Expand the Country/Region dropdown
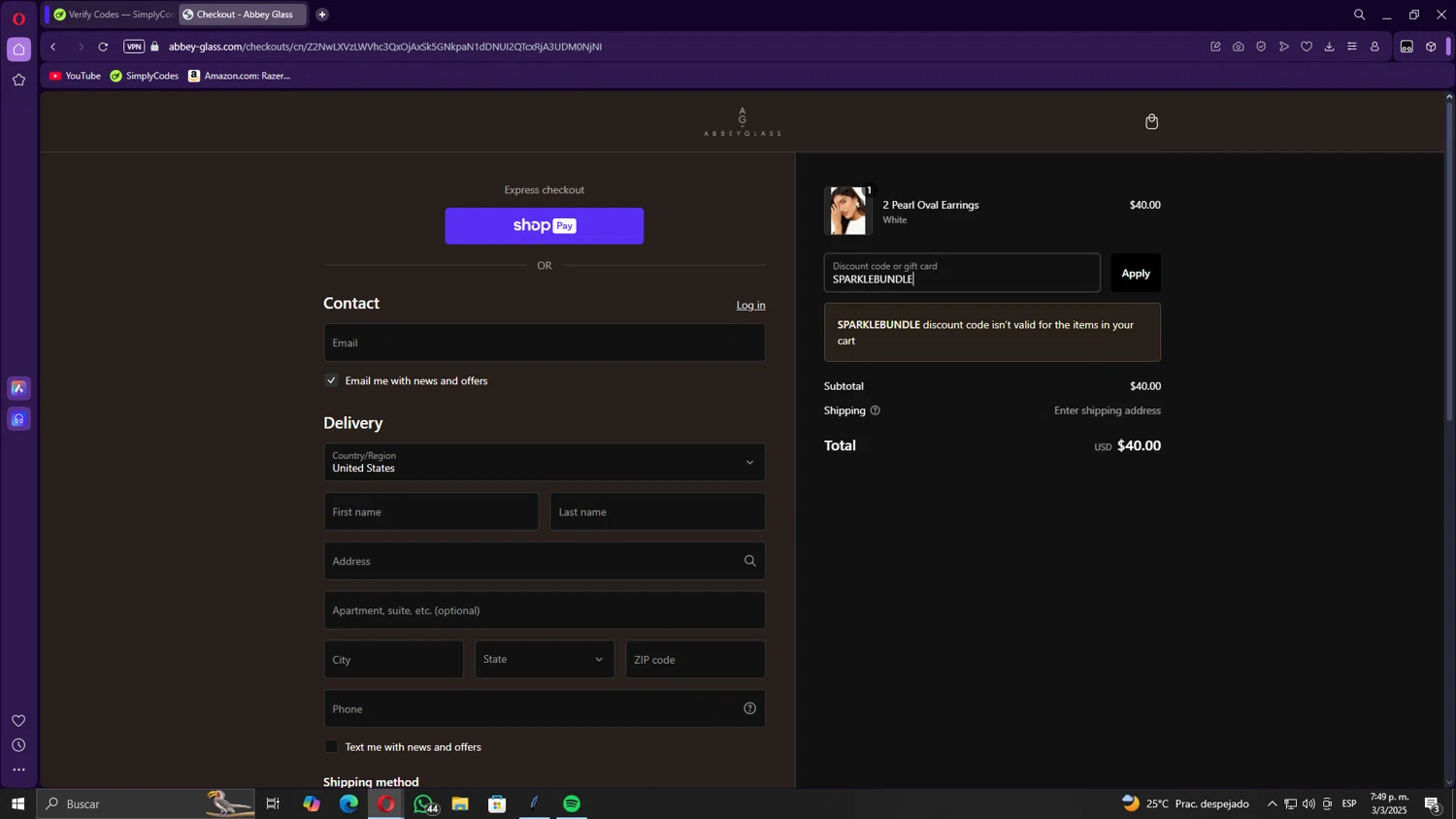Viewport: 1456px width, 819px height. point(545,462)
